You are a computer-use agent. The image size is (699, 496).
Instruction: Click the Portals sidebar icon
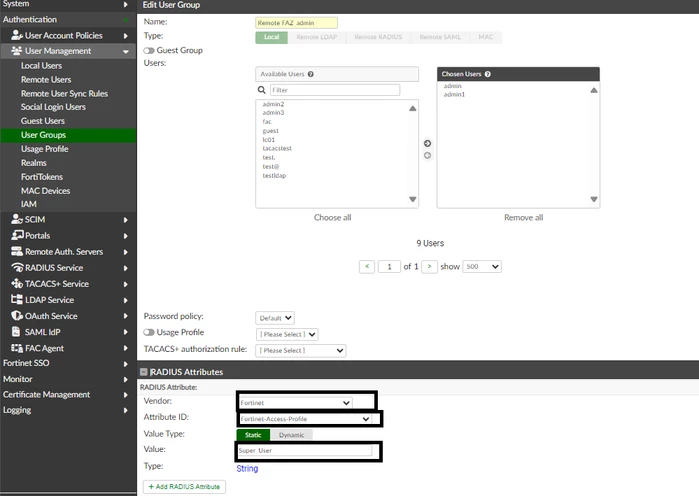pyautogui.click(x=17, y=235)
